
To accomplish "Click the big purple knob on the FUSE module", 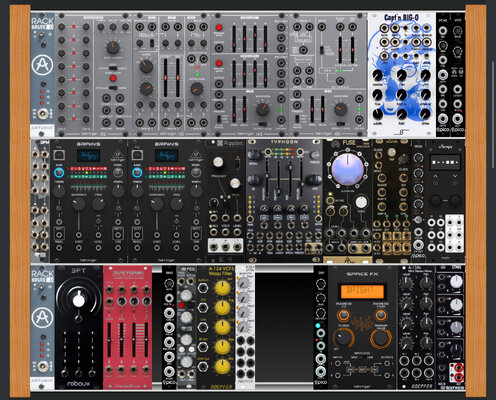I will (x=347, y=169).
